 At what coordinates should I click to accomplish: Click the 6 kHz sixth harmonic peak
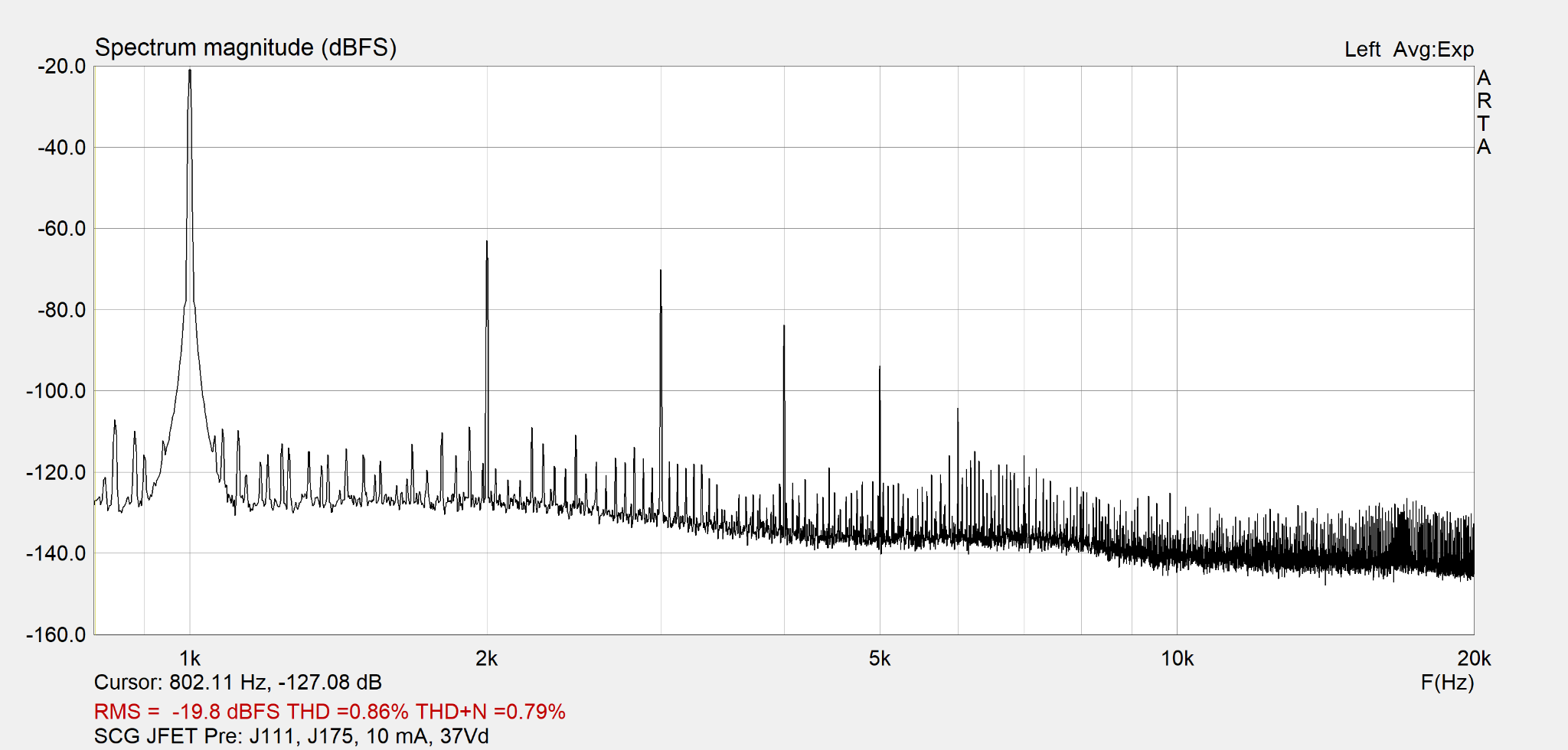click(x=957, y=410)
